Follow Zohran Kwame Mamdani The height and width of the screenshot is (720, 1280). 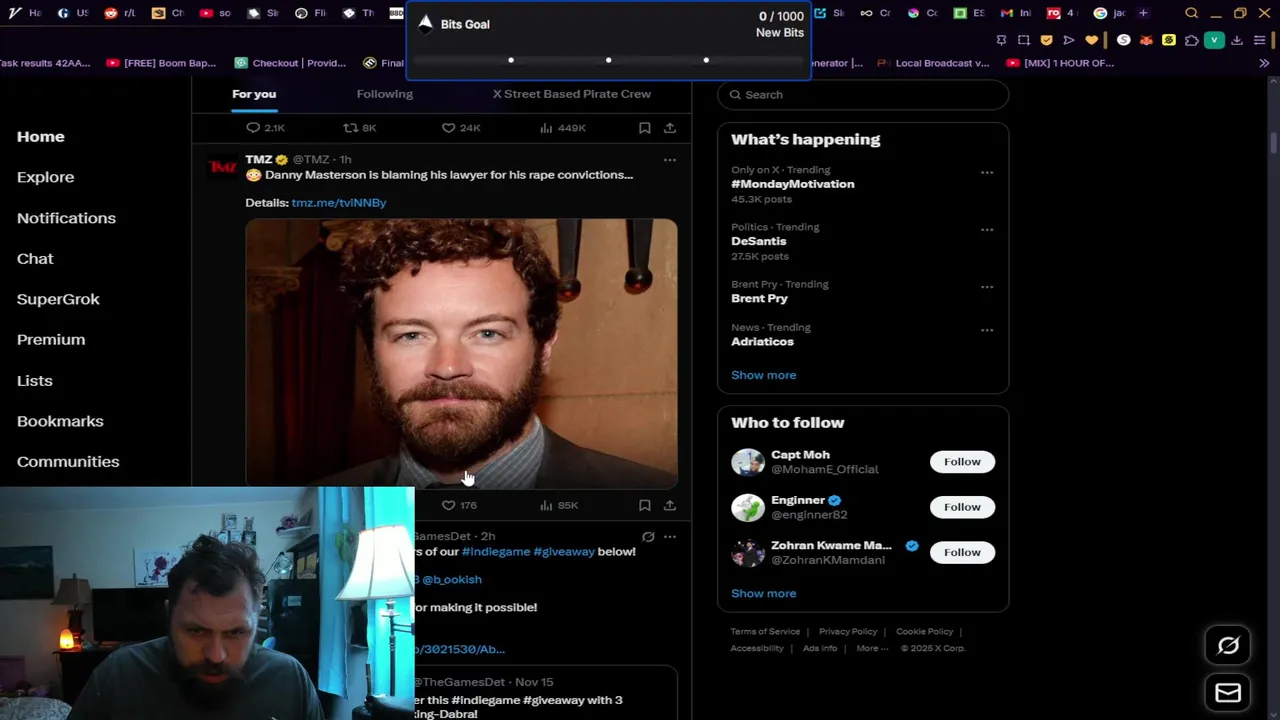point(962,552)
